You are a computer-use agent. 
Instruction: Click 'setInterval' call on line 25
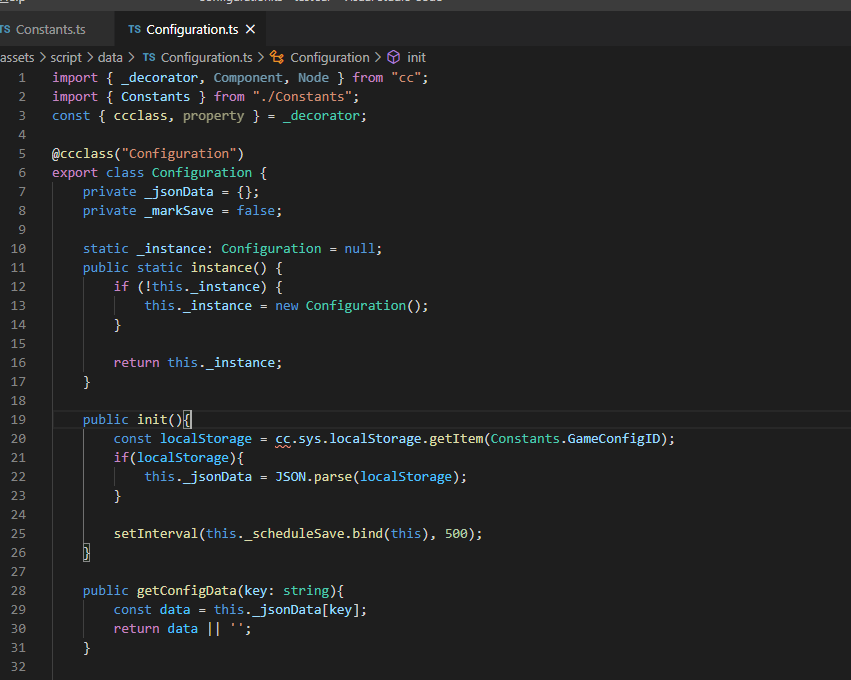pos(156,533)
